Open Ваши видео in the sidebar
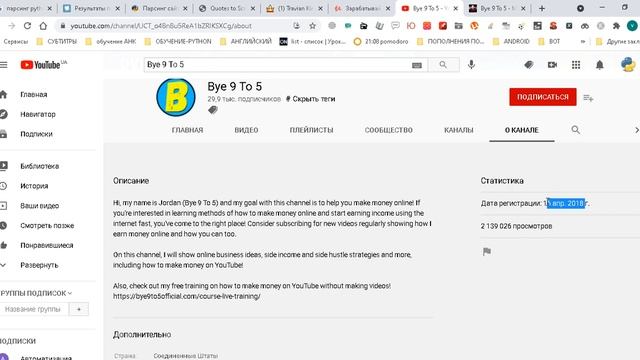Image resolution: width=640 pixels, height=360 pixels. pyautogui.click(x=40, y=206)
